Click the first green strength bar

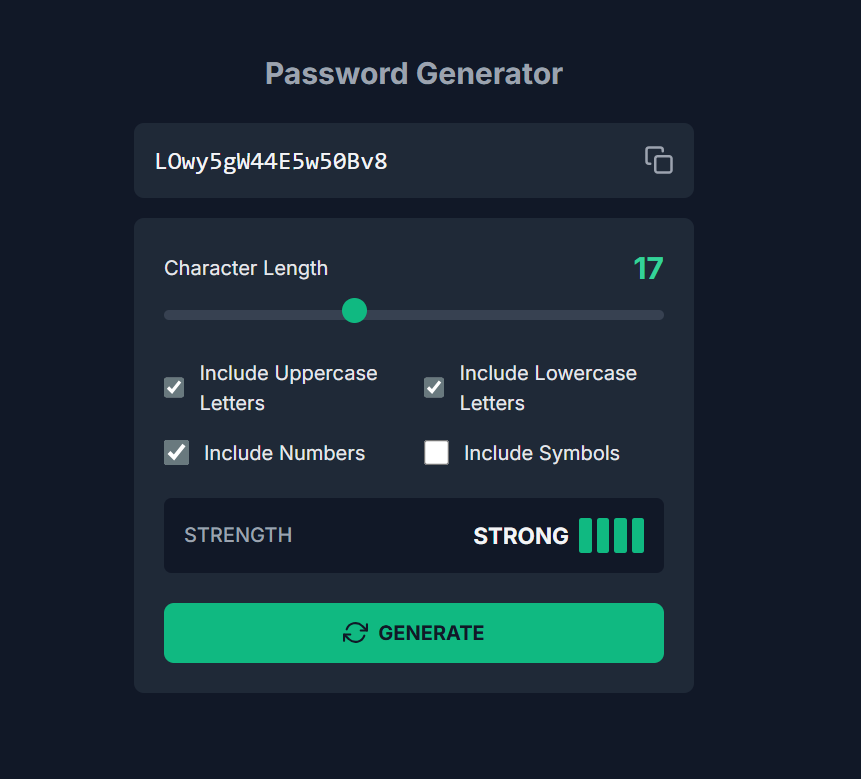tap(586, 536)
